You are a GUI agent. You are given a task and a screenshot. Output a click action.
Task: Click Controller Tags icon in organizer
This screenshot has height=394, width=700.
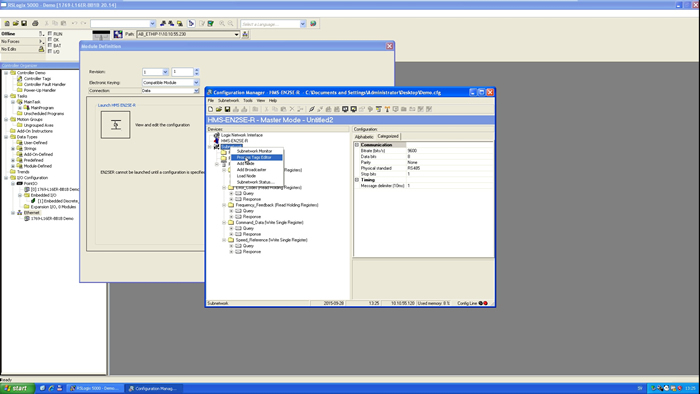[x=20, y=79]
